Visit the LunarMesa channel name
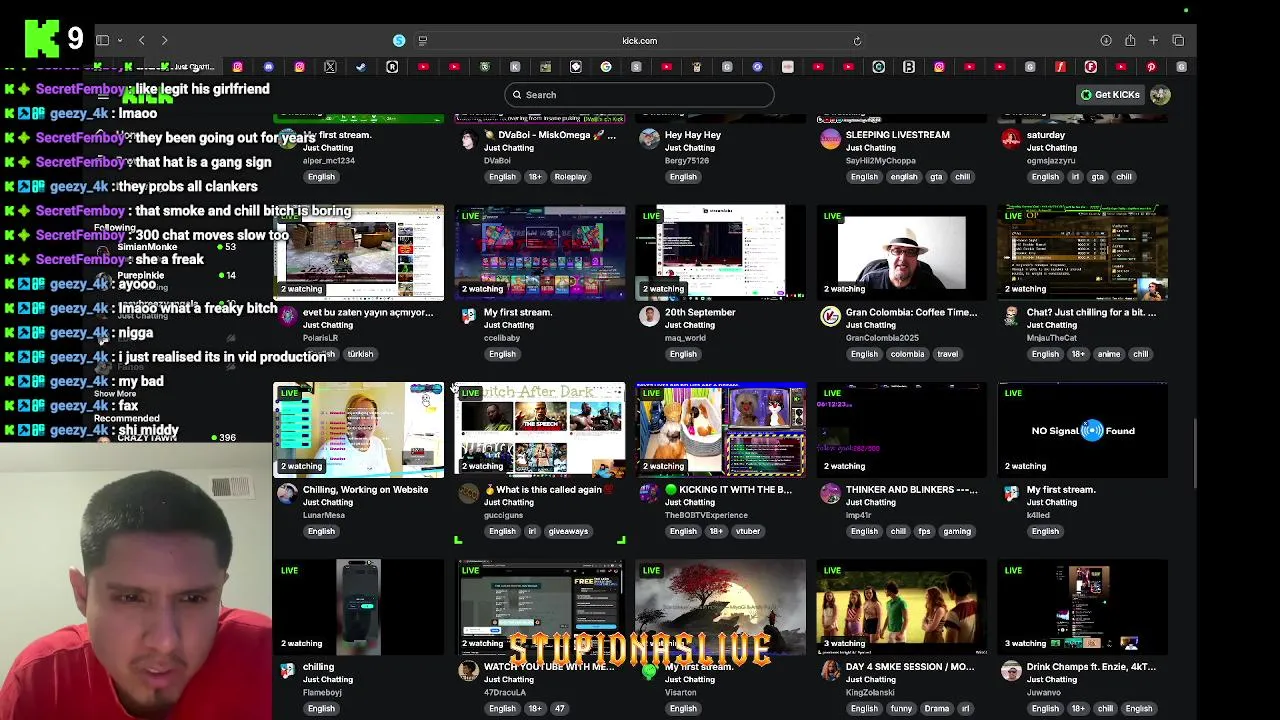Viewport: 1280px width, 720px height. (x=324, y=515)
